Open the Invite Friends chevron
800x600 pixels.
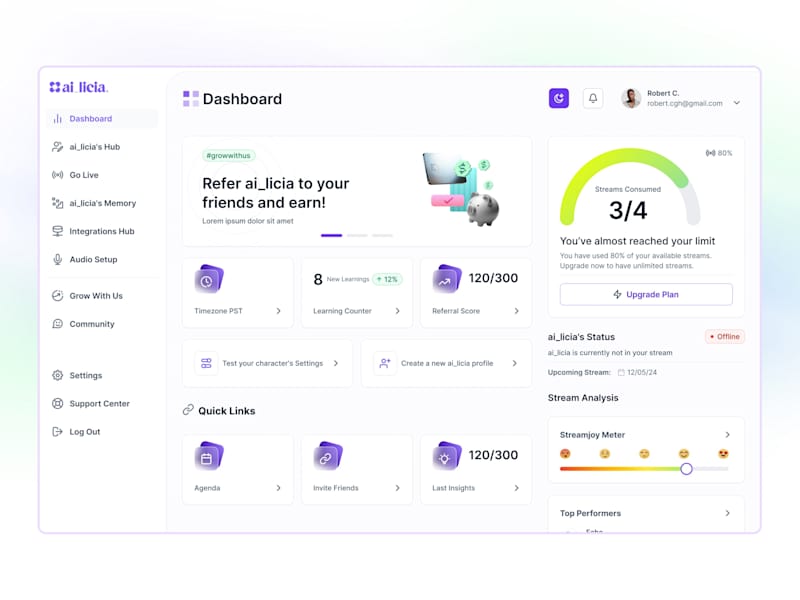tap(397, 488)
